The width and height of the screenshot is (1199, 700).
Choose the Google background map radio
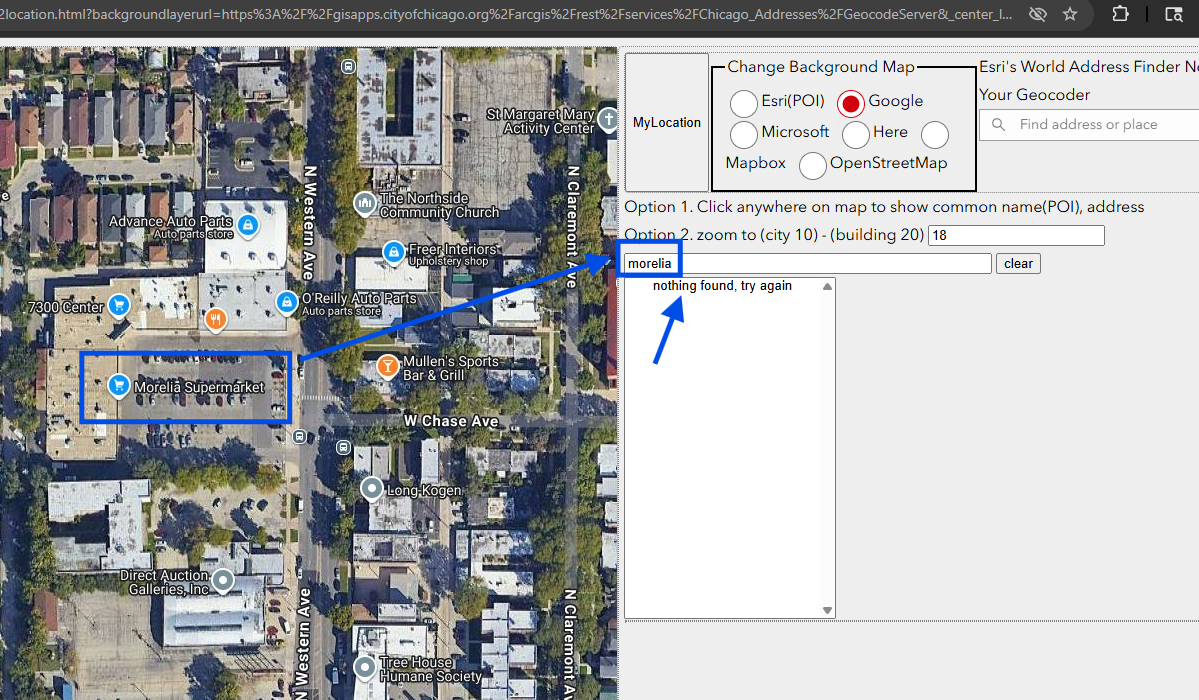click(x=850, y=103)
